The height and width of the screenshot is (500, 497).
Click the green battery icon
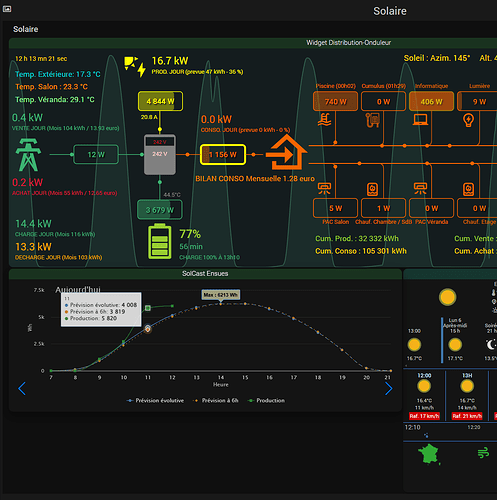point(160,242)
